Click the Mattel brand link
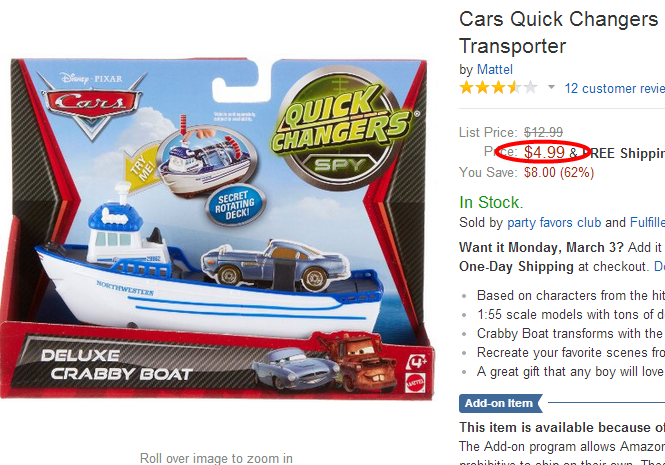665x465 pixels. tap(495, 70)
